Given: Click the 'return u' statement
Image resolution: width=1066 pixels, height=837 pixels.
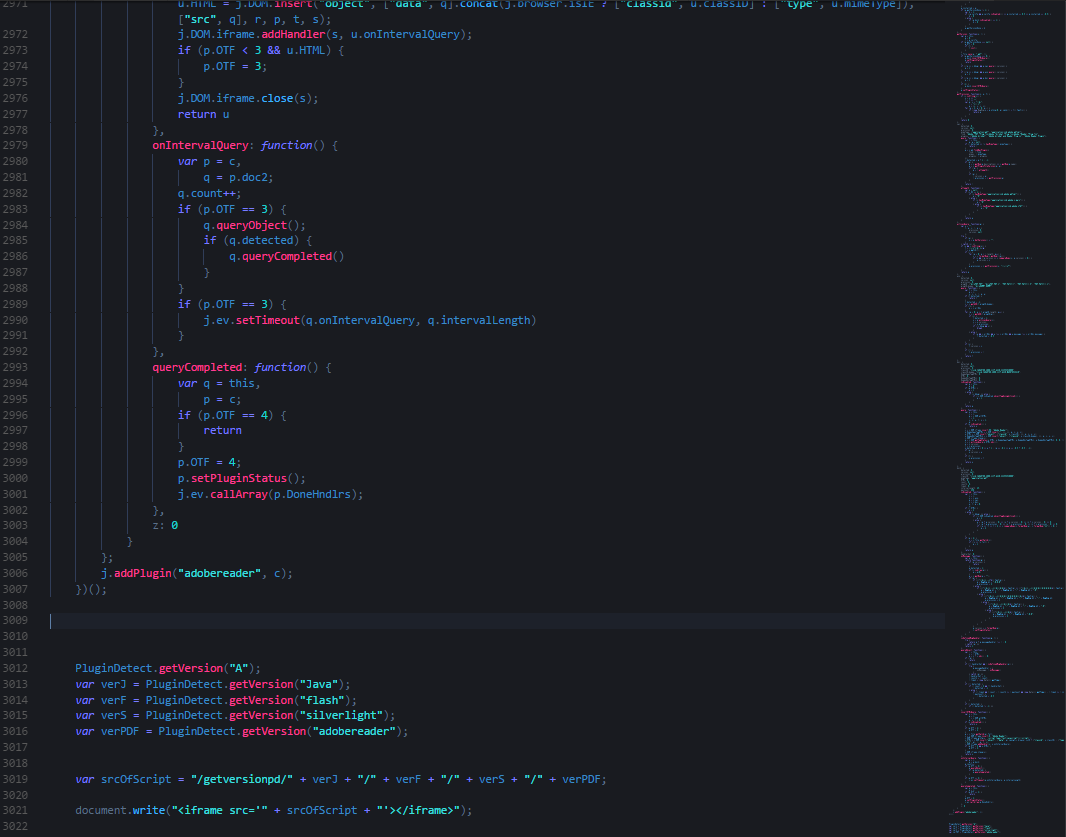Looking at the screenshot, I should coord(203,114).
